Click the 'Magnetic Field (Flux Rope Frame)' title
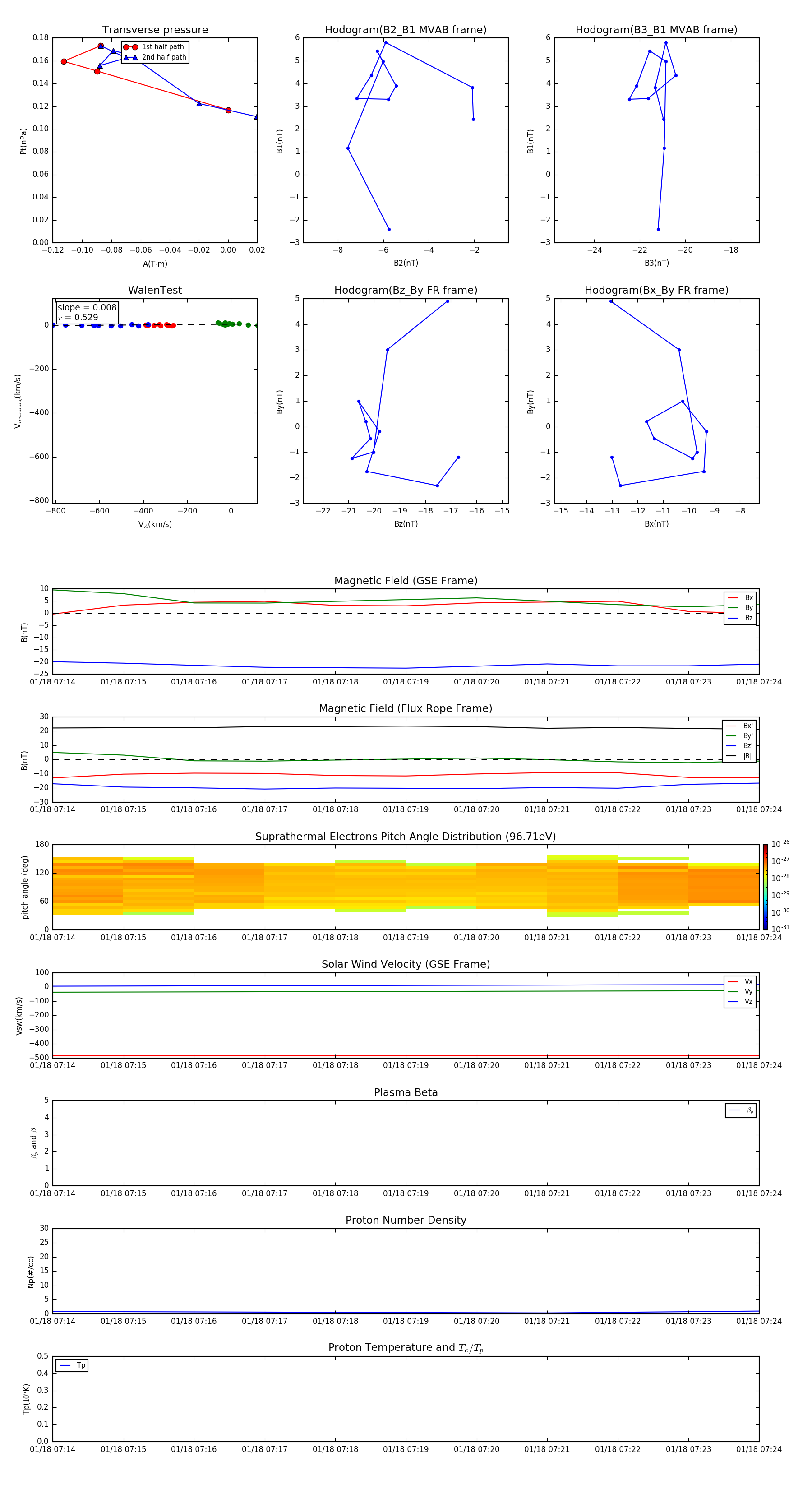The height and width of the screenshot is (1489, 812). (x=406, y=709)
